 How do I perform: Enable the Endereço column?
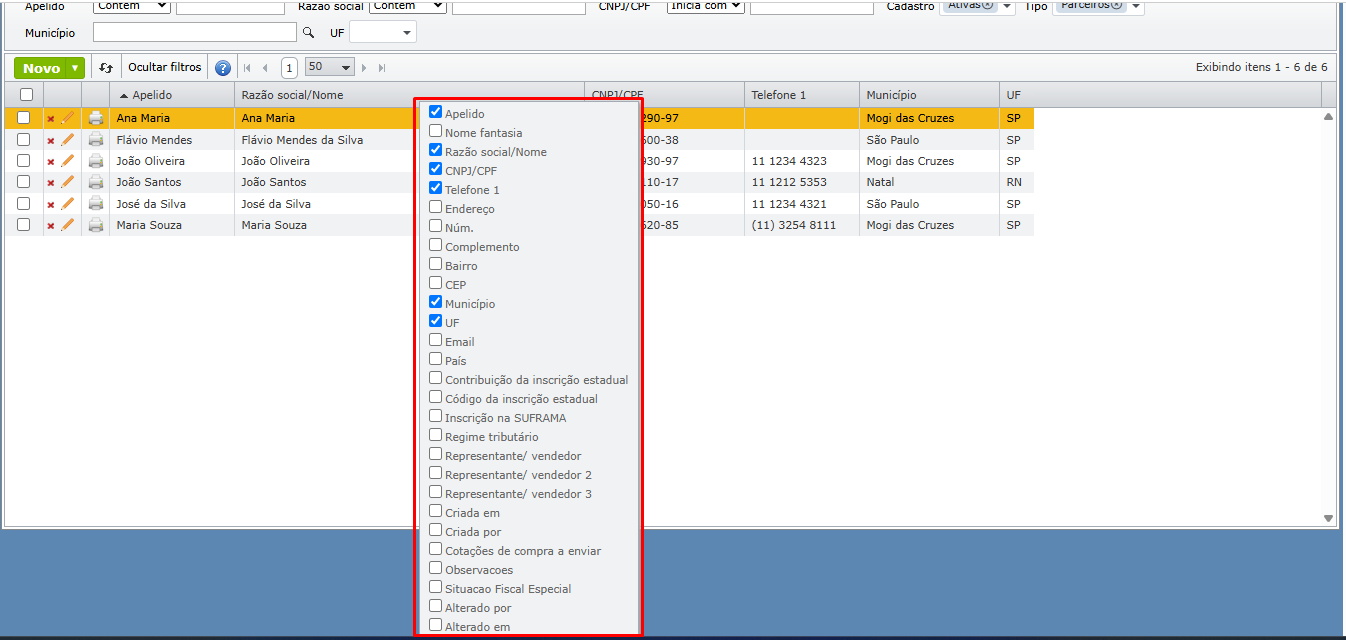pos(435,207)
